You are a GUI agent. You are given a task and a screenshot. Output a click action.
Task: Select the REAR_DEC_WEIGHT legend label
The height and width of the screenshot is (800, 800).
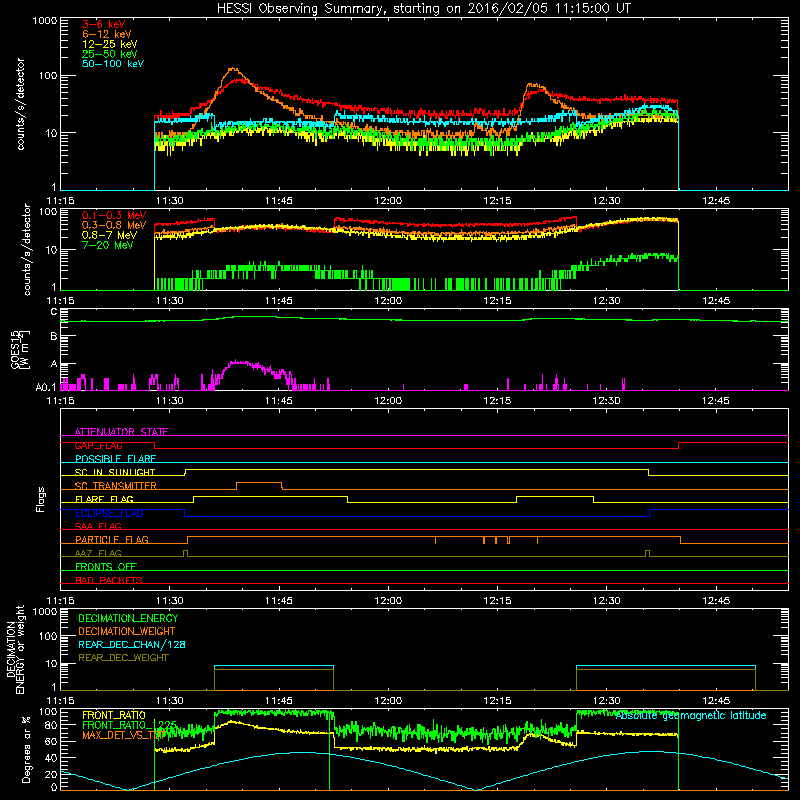coord(123,658)
